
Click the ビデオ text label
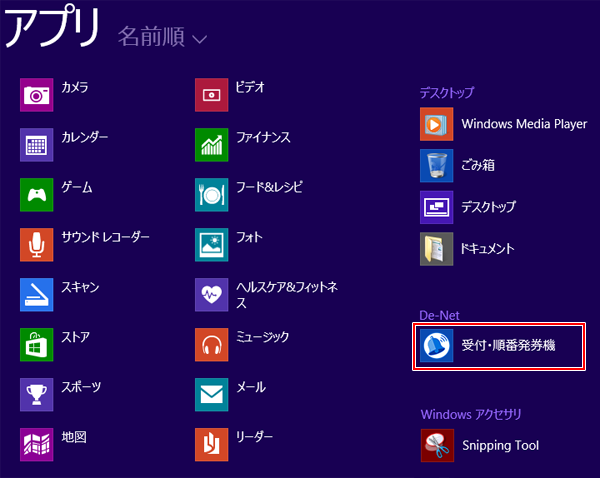(250, 87)
